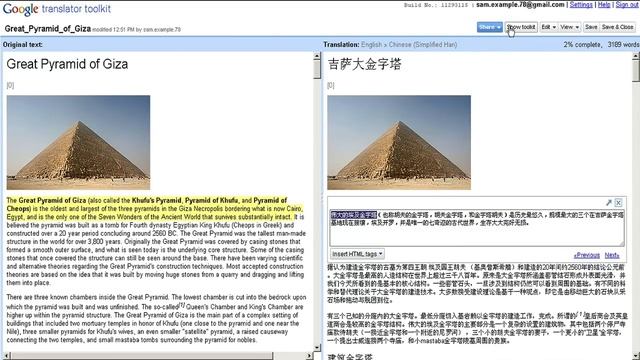
Task: Click the account email sam.example.78@gmail.com
Action: [520, 5]
